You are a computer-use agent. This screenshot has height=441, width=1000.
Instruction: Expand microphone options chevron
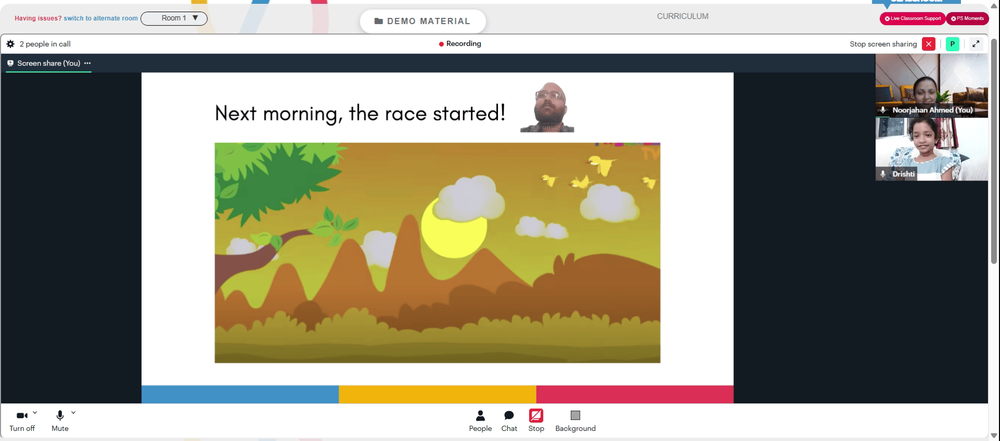[x=73, y=413]
